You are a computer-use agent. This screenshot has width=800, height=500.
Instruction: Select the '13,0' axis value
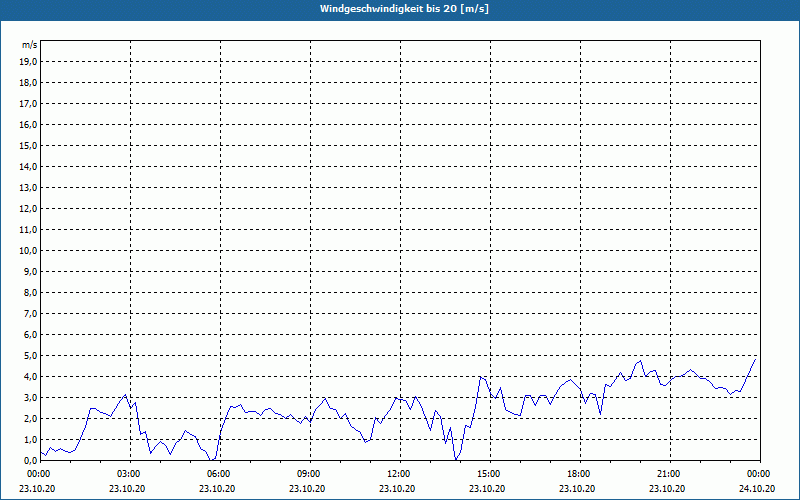coord(28,188)
